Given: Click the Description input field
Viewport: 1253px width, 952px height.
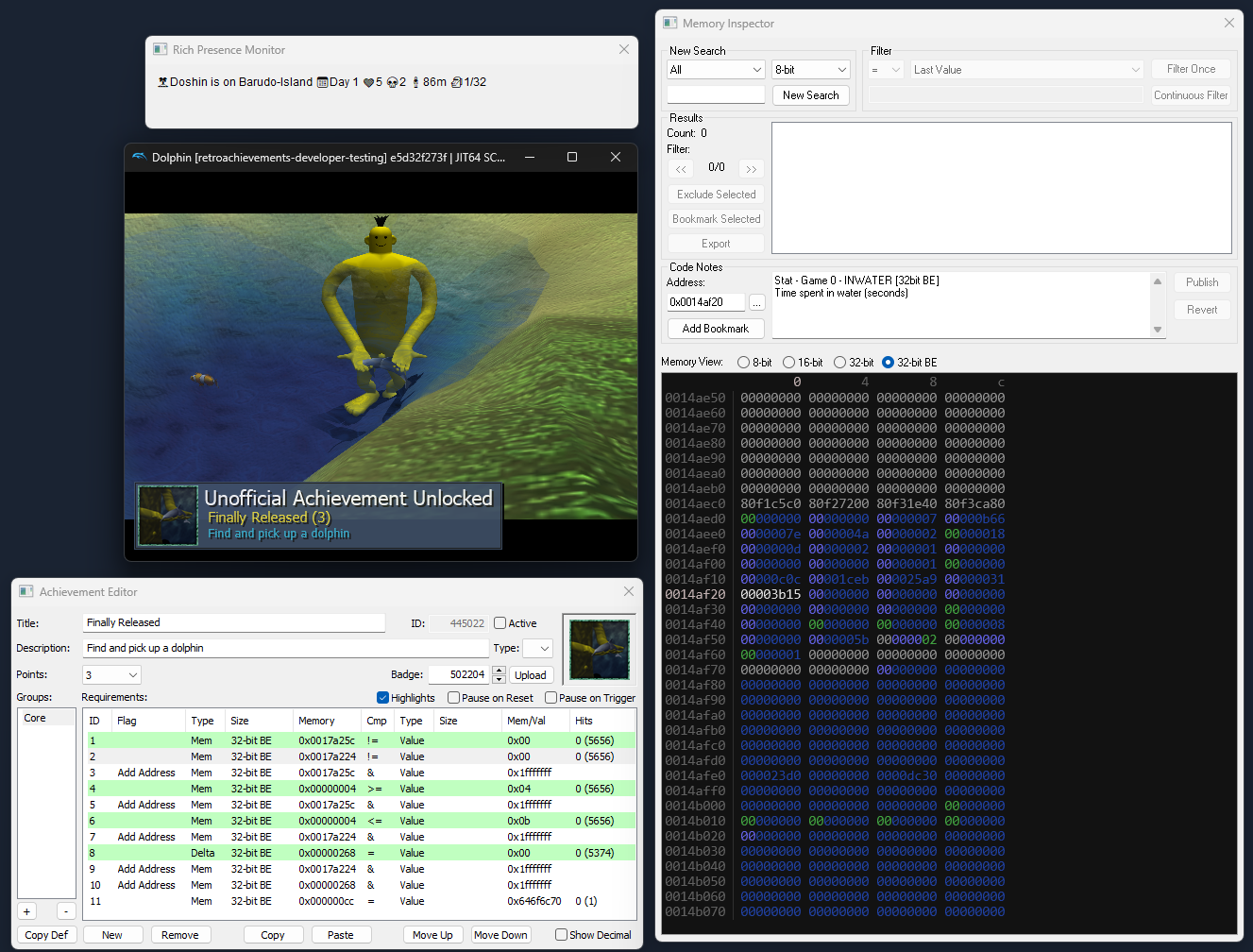Looking at the screenshot, I should pos(286,648).
